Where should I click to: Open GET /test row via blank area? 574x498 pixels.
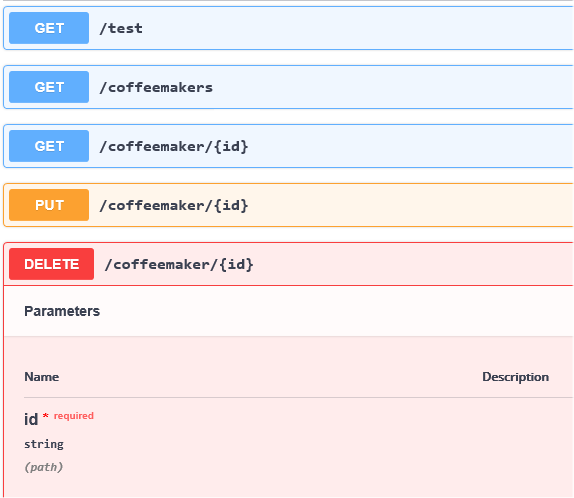(359, 28)
